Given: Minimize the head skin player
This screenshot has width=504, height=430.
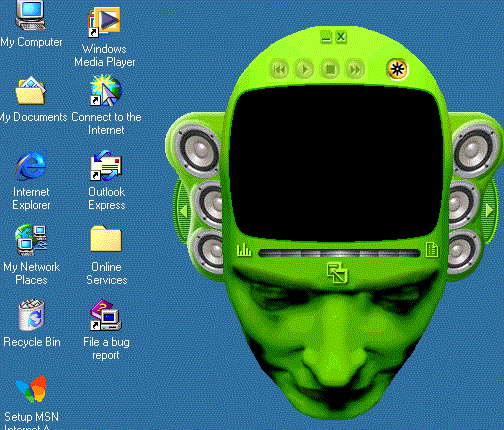Looking at the screenshot, I should pyautogui.click(x=326, y=37).
